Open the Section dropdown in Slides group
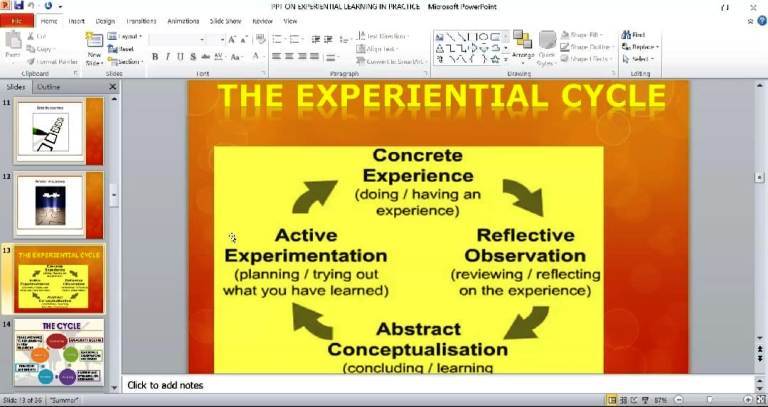Screen dimensions: 768x407 (128, 60)
